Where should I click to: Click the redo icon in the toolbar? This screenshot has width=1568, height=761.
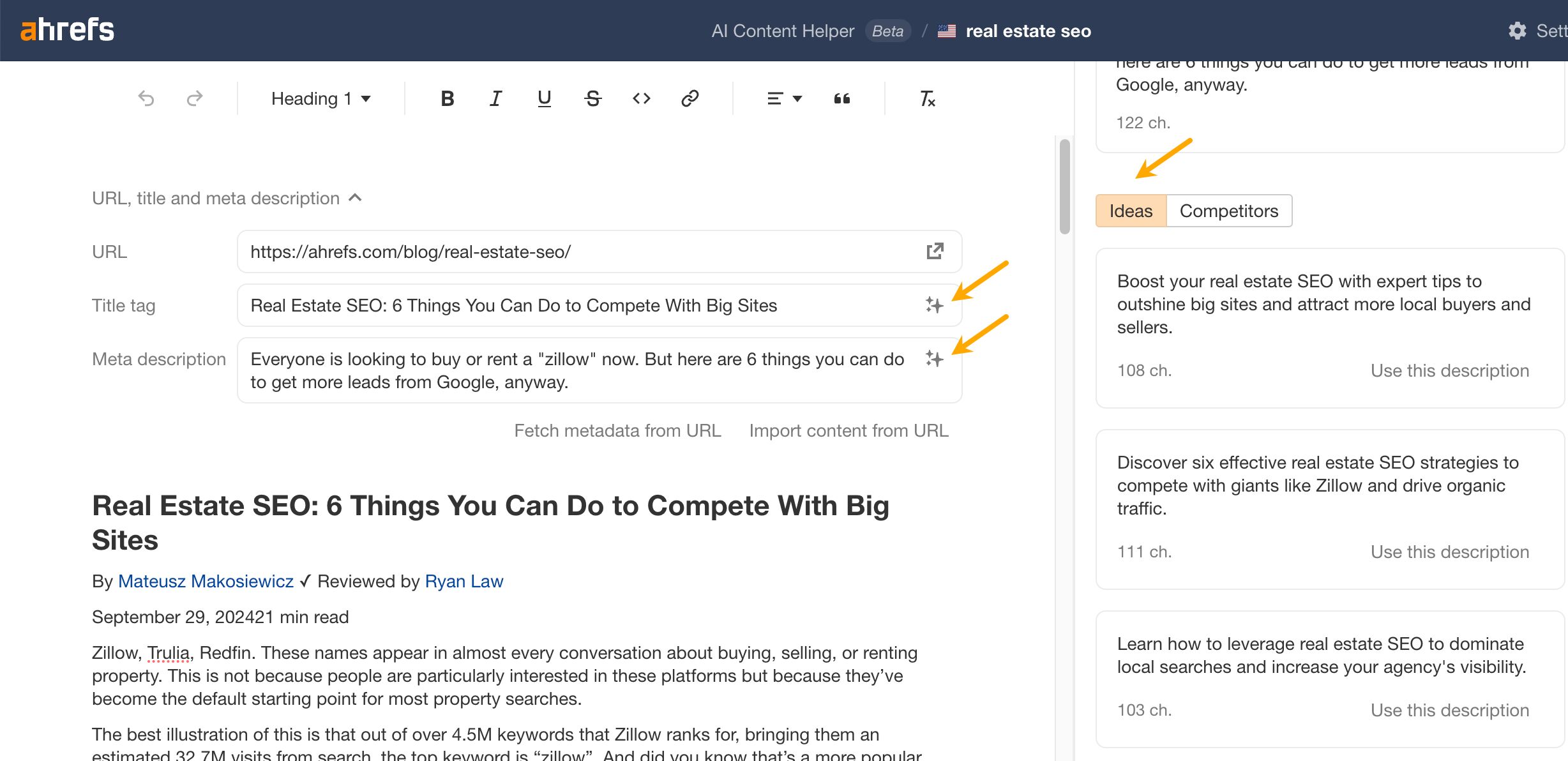193,98
